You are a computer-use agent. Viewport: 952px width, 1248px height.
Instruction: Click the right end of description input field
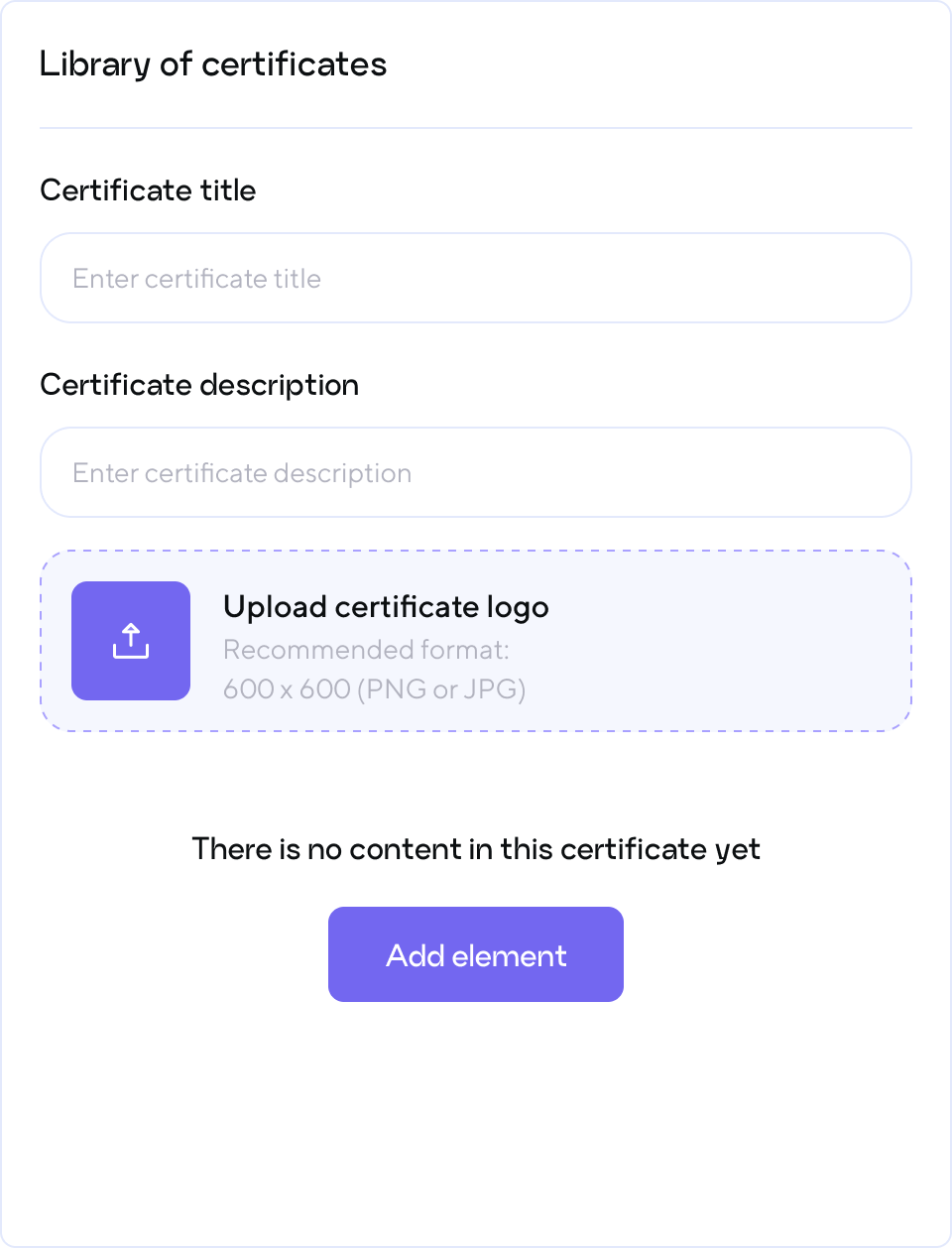[x=873, y=472]
